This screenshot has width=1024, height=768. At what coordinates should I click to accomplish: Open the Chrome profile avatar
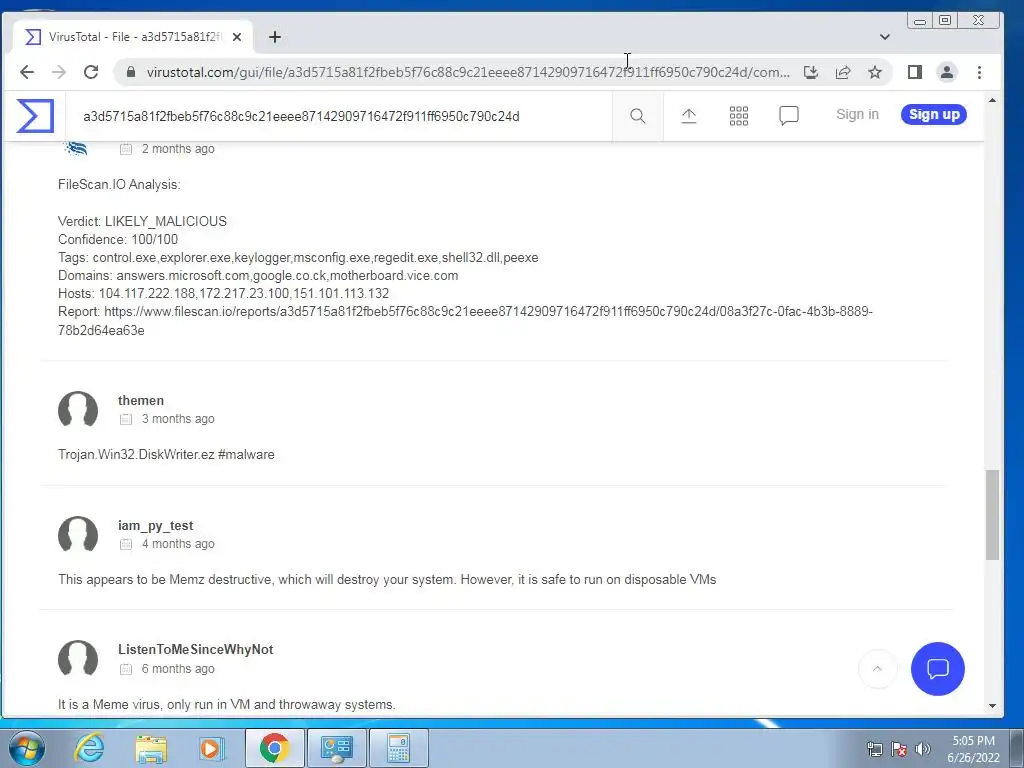pos(947,72)
